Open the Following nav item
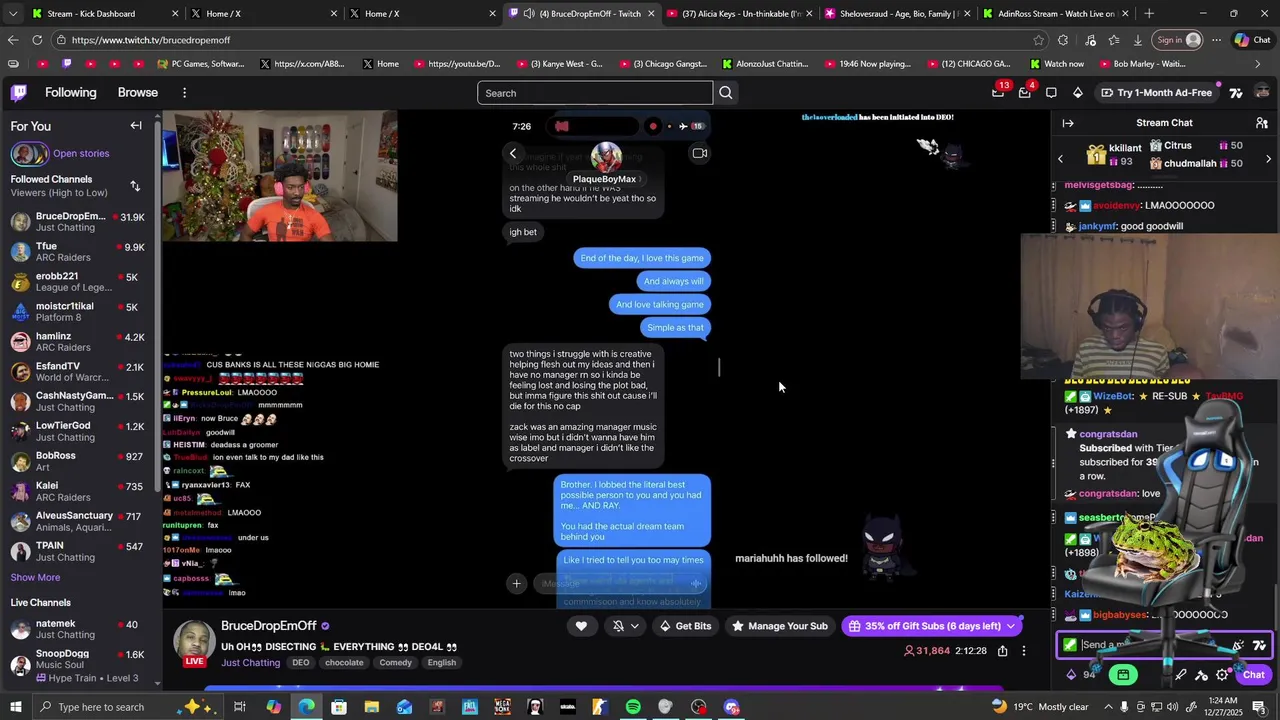The height and width of the screenshot is (720, 1280). [x=71, y=92]
